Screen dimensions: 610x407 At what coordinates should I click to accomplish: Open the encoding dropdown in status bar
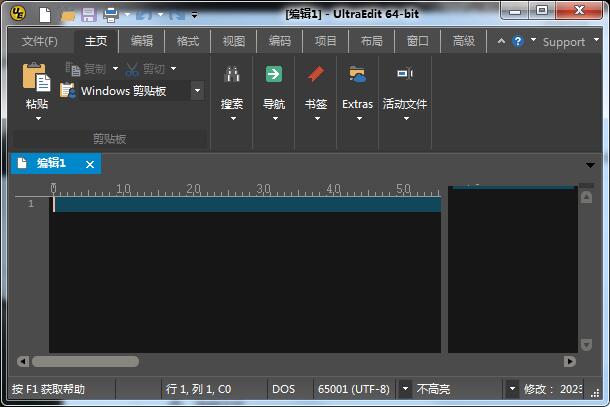coord(405,389)
